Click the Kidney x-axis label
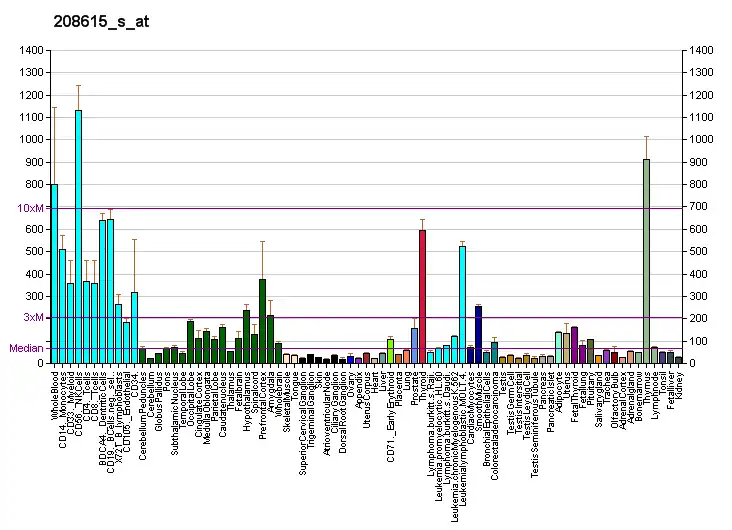 tap(679, 383)
